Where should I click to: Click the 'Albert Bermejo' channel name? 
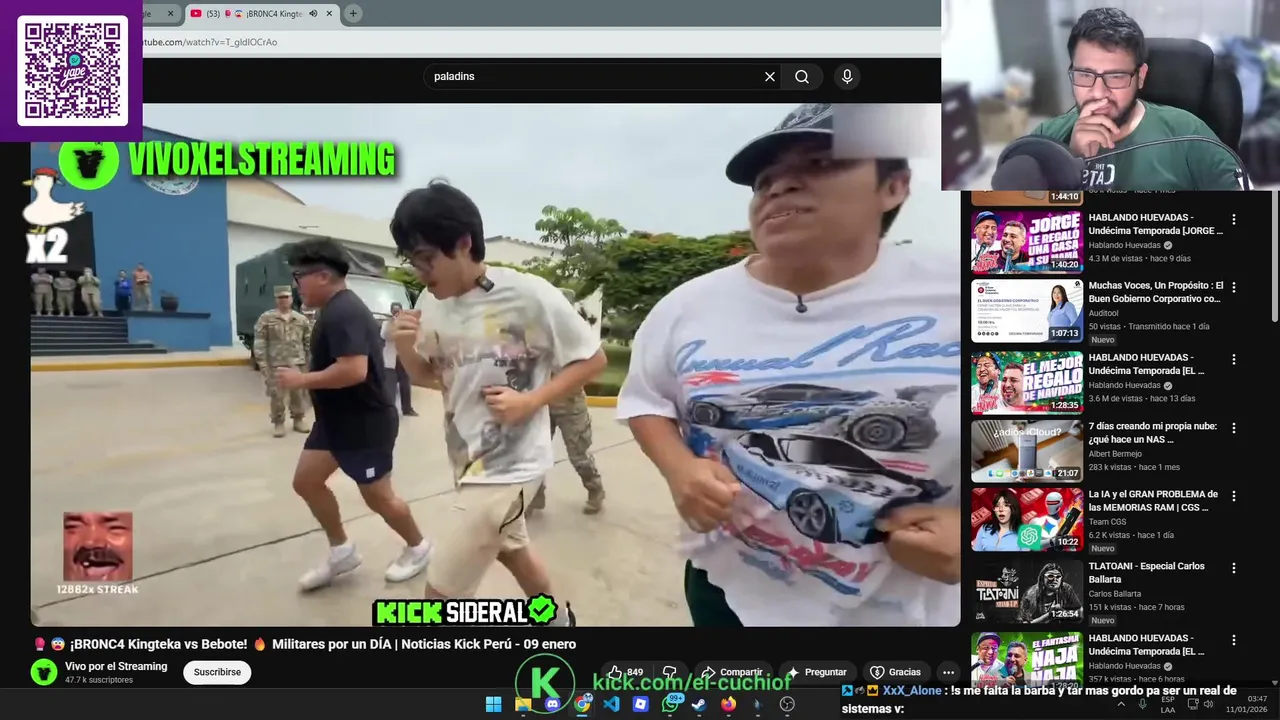click(x=1117, y=454)
